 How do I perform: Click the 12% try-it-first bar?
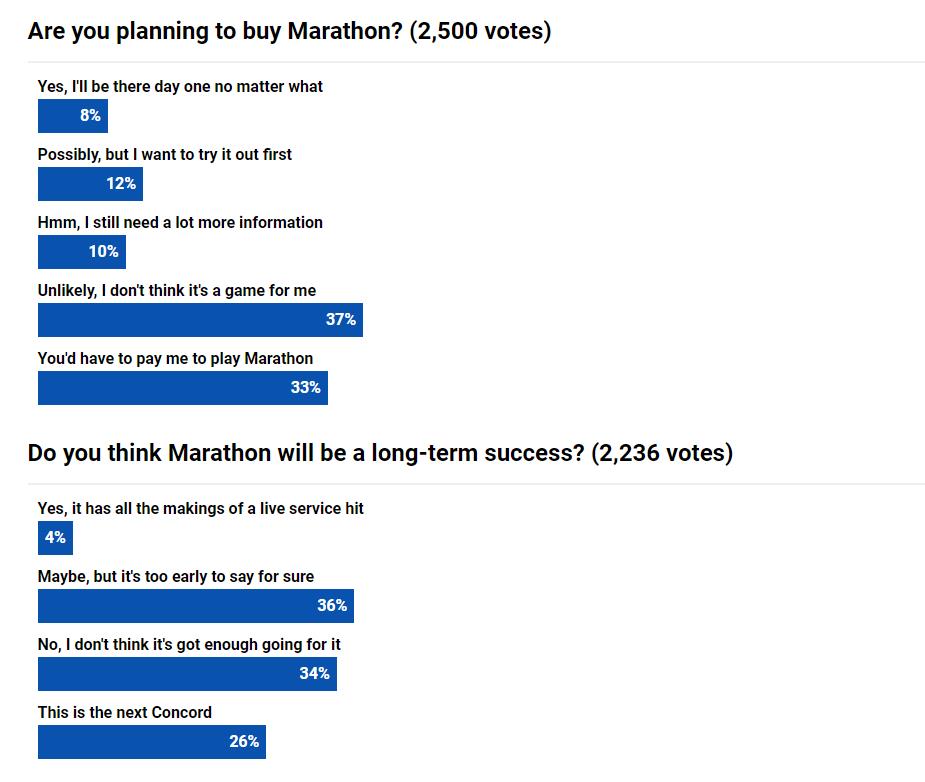90,184
